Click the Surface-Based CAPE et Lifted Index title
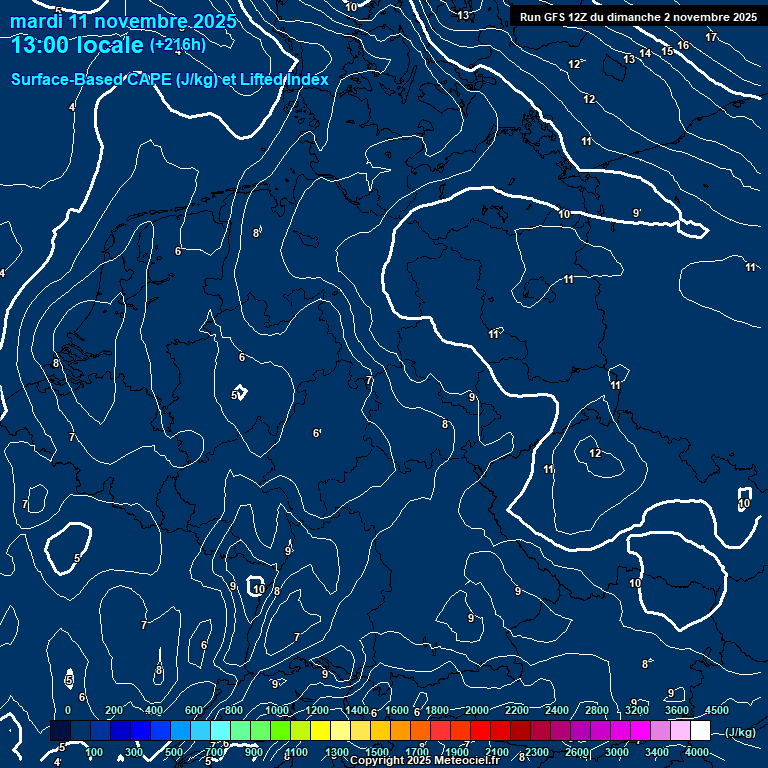 170,79
